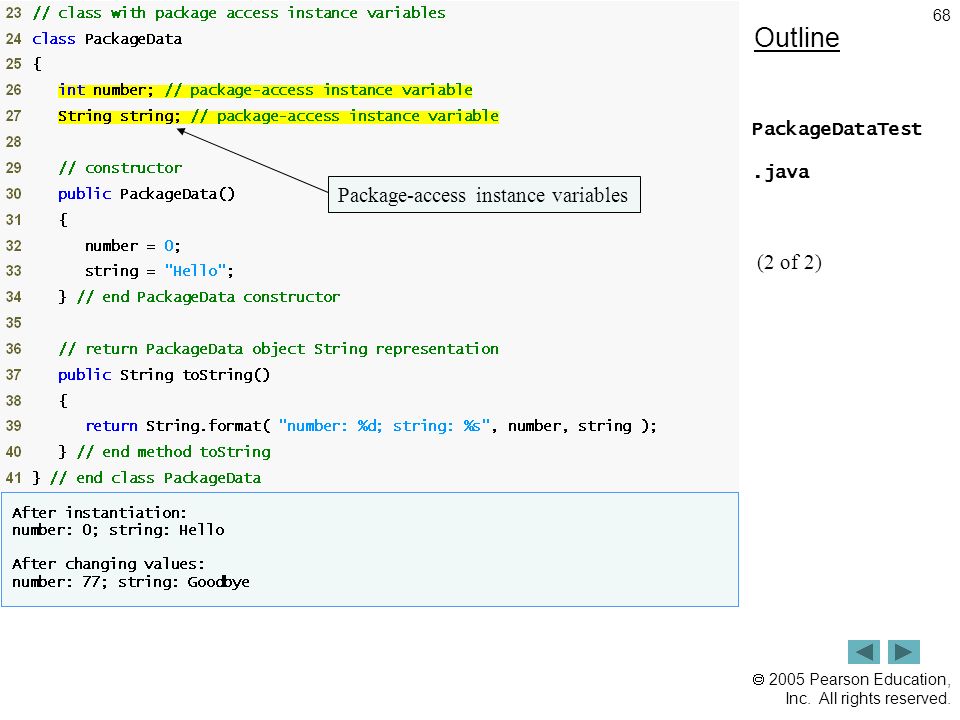
Task: Click output number: 77; string: Goodbye
Action: click(x=130, y=582)
